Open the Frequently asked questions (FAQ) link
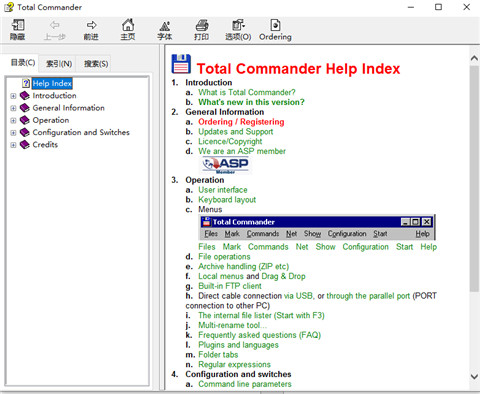The image size is (480, 394). click(260, 335)
